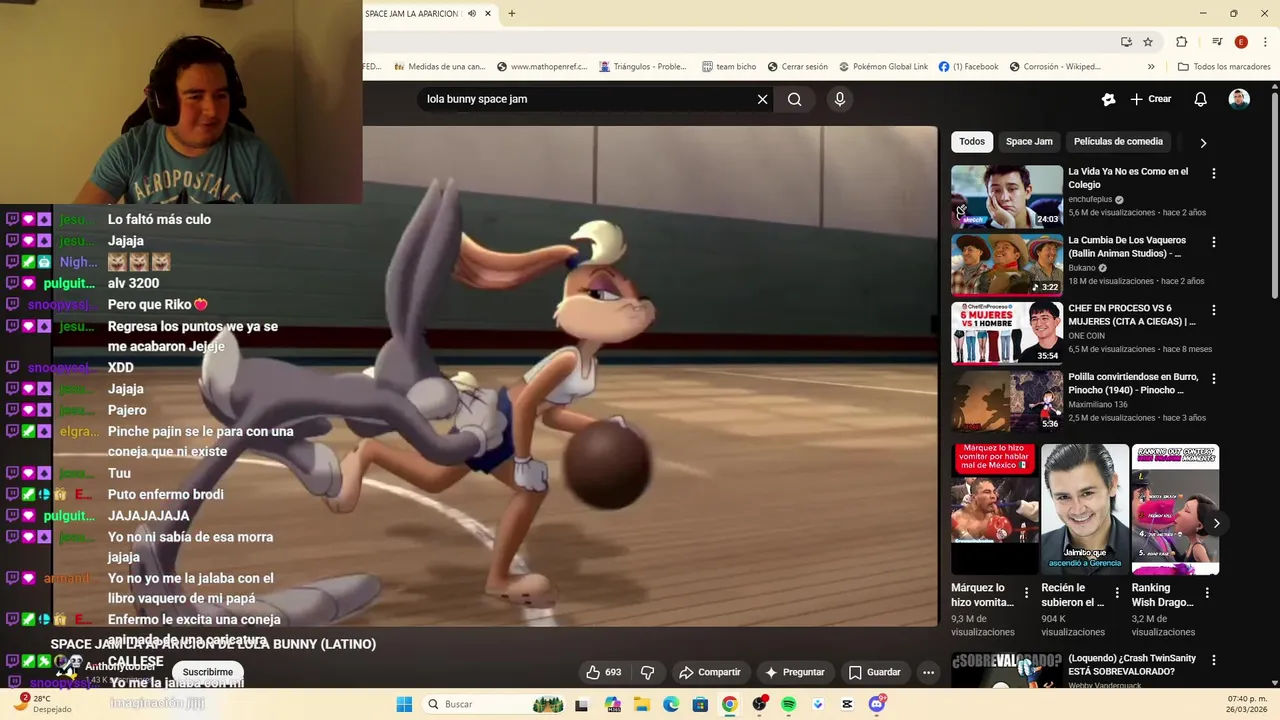Click the Compartir share button

click(710, 672)
